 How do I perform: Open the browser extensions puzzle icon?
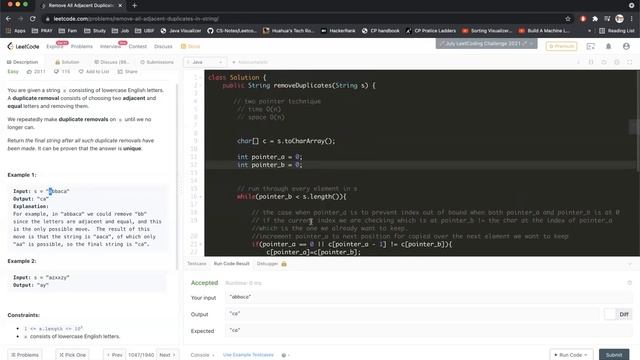[595, 19]
